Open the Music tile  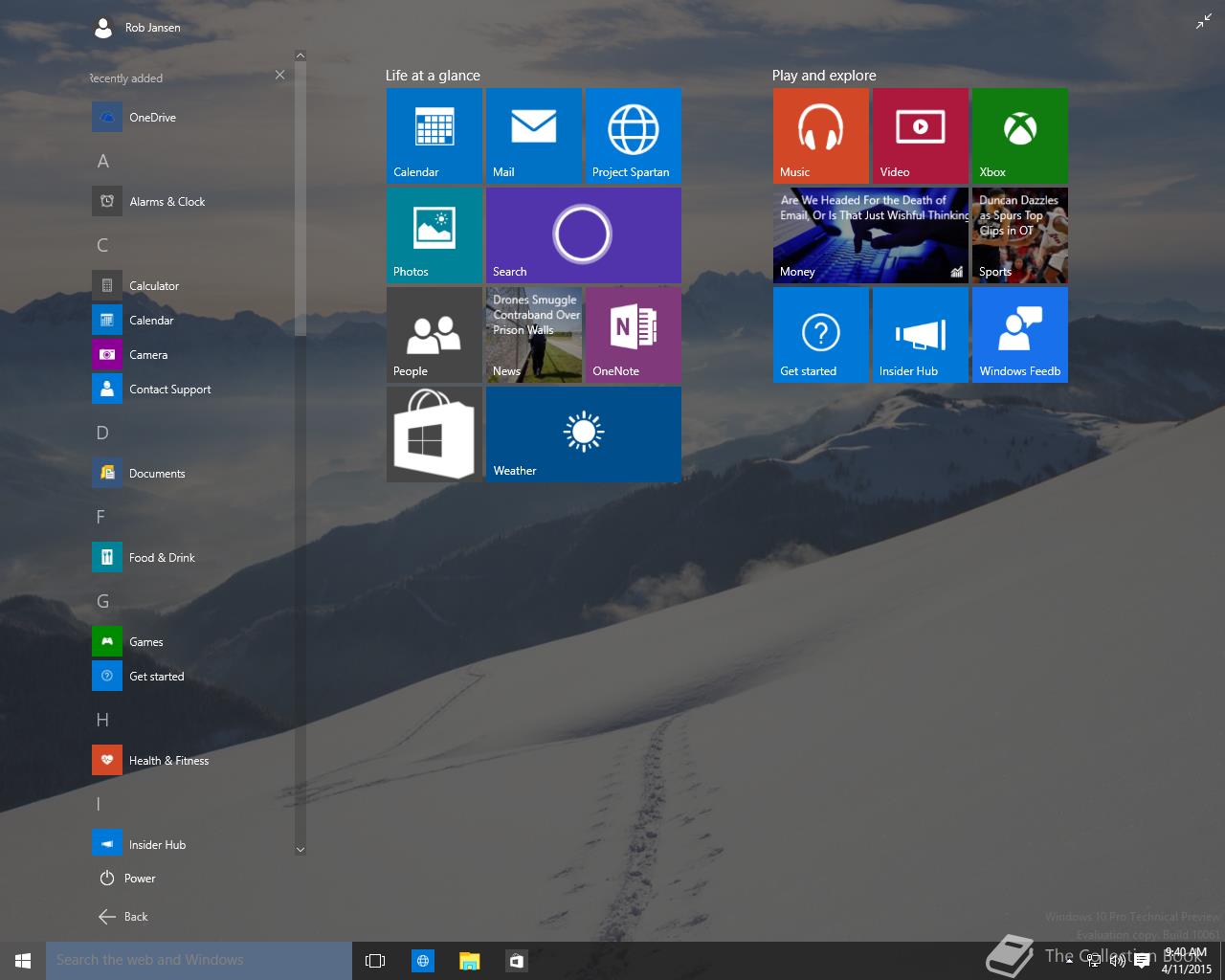821,136
